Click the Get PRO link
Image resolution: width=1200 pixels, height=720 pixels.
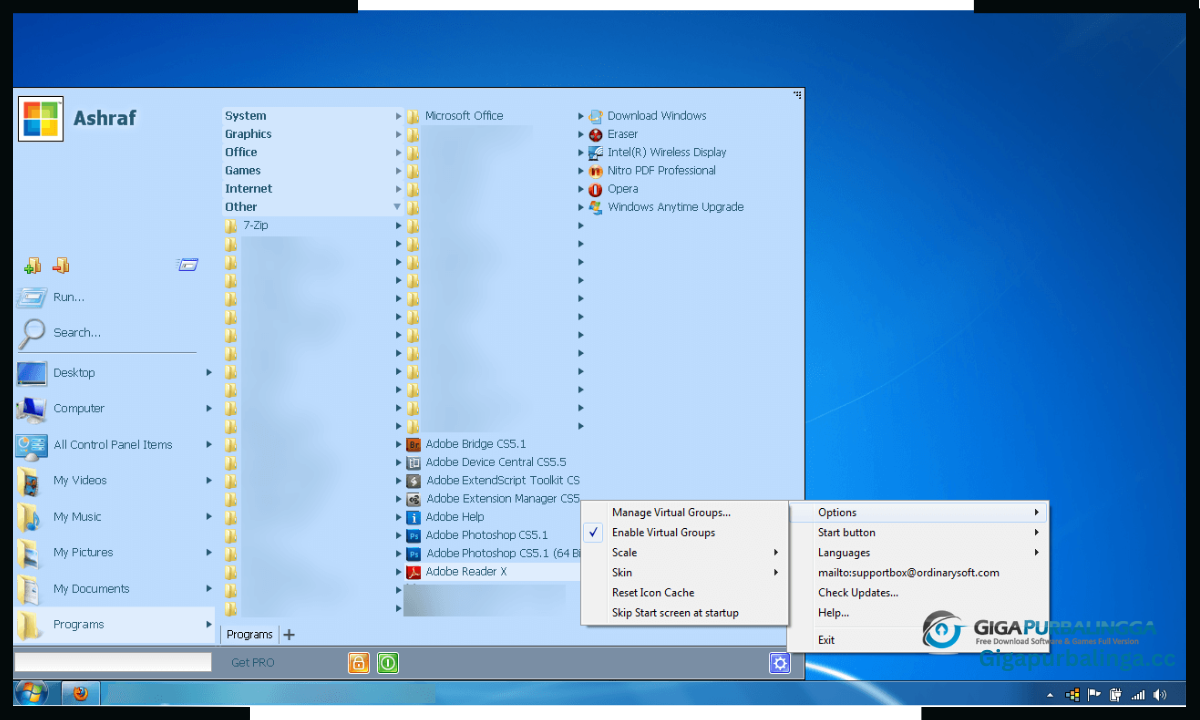pos(252,663)
